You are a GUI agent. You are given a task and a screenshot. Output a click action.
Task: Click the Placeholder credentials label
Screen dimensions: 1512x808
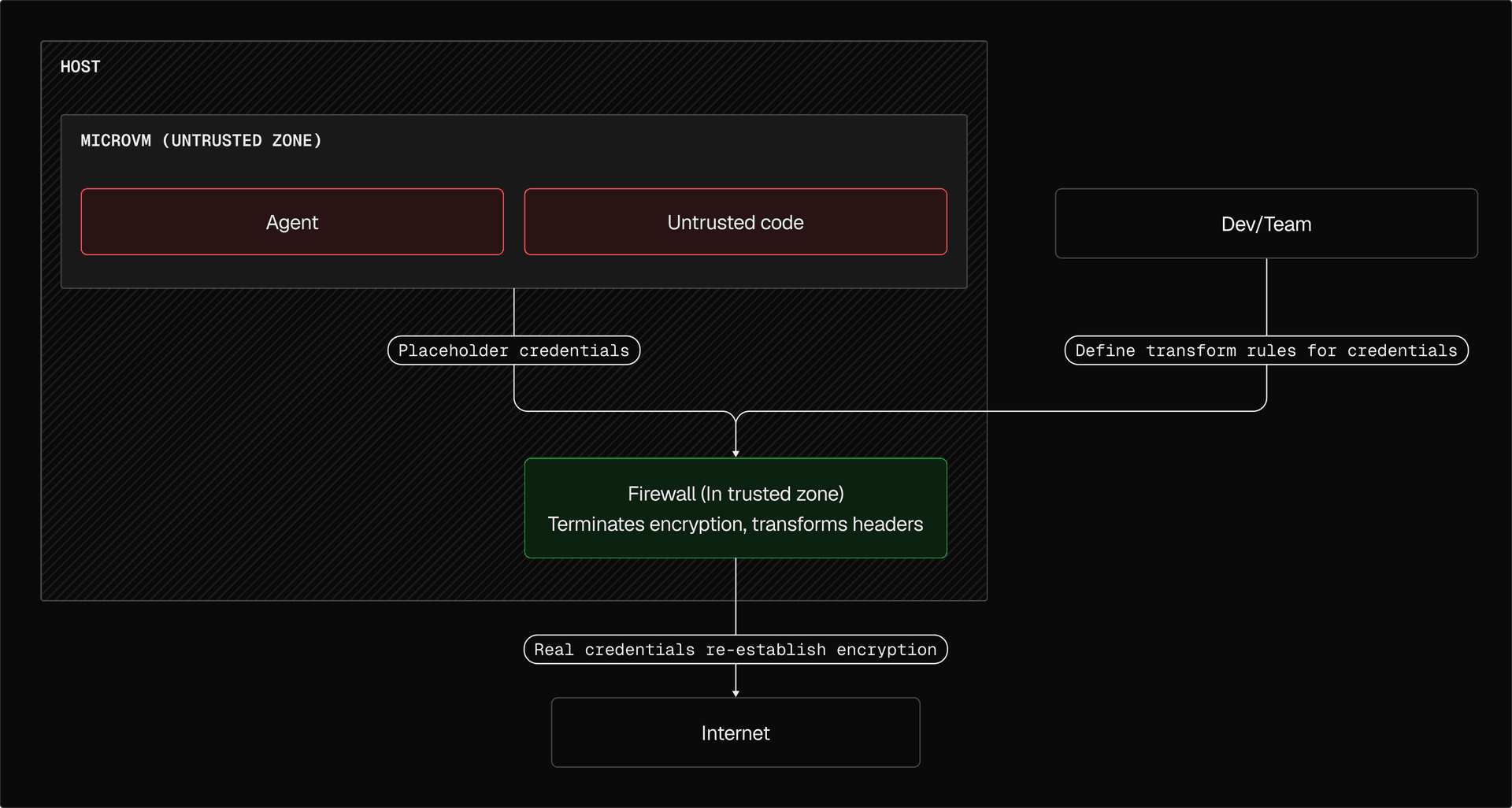pos(513,350)
